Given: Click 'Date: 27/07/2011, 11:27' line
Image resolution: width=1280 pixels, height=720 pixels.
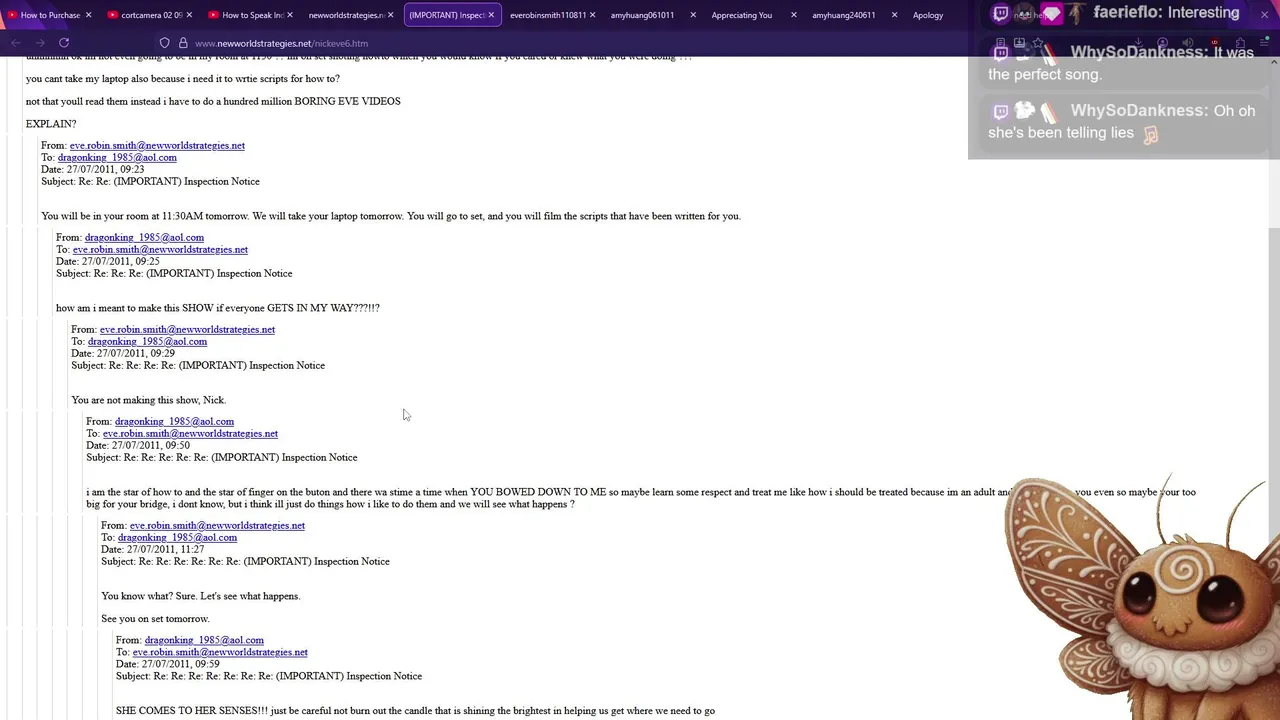Looking at the screenshot, I should [x=152, y=549].
